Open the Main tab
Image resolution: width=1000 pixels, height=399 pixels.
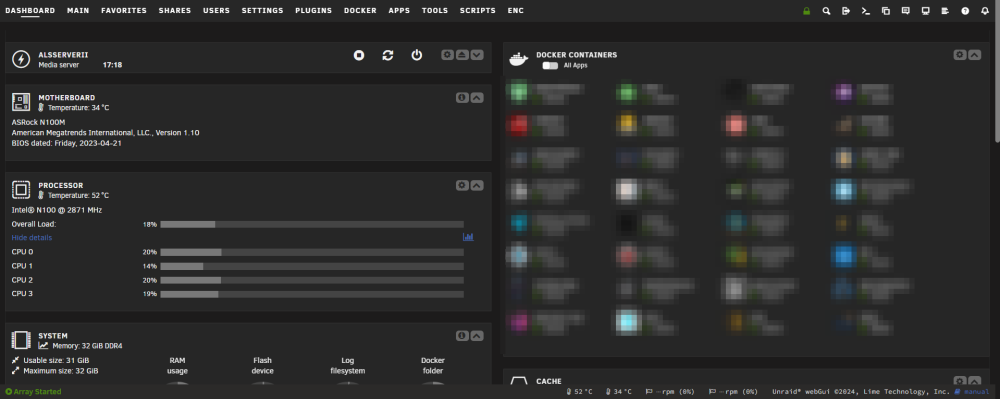pos(78,11)
